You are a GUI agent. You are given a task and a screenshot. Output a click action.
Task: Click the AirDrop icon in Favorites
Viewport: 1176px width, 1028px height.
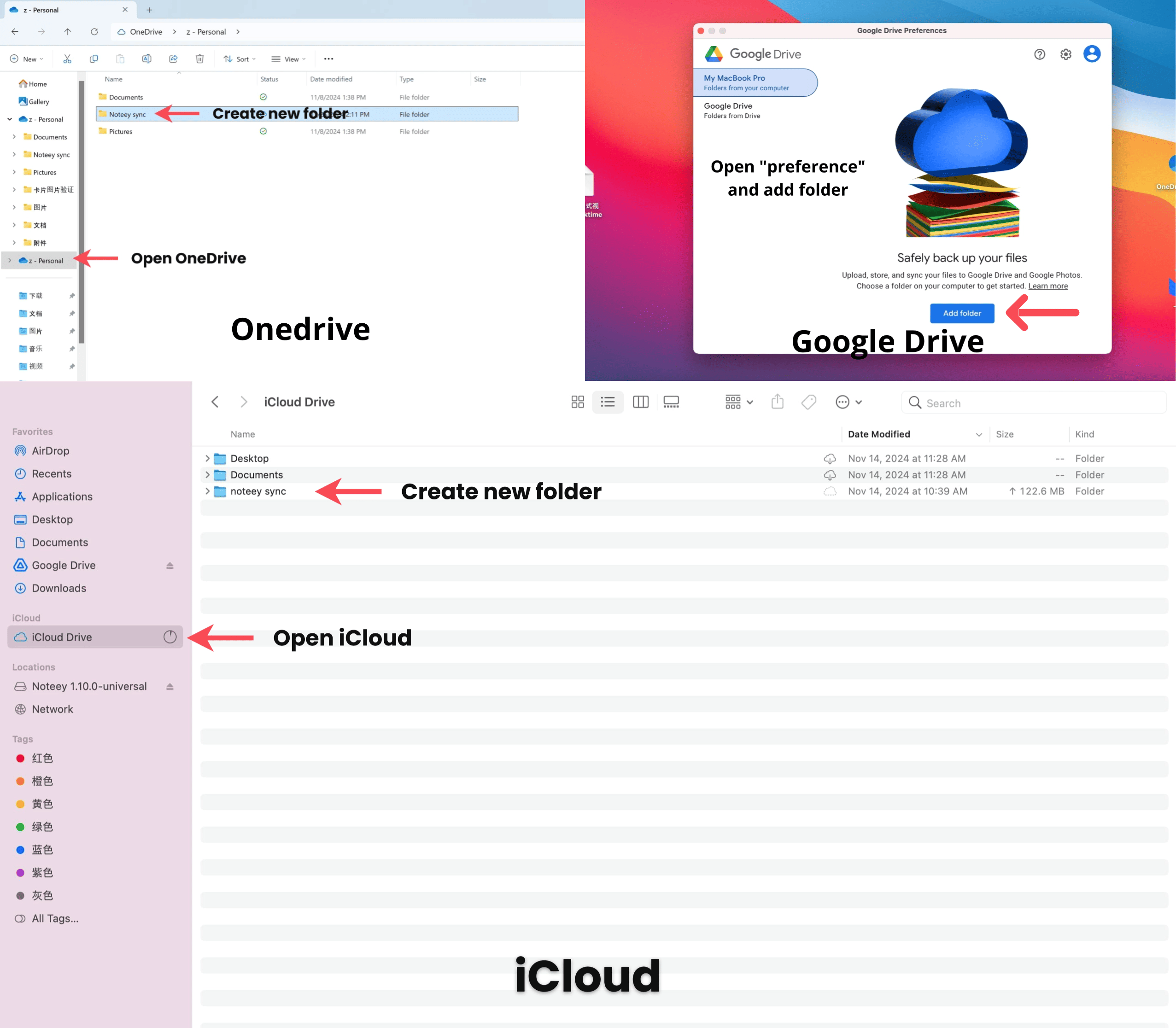point(20,450)
